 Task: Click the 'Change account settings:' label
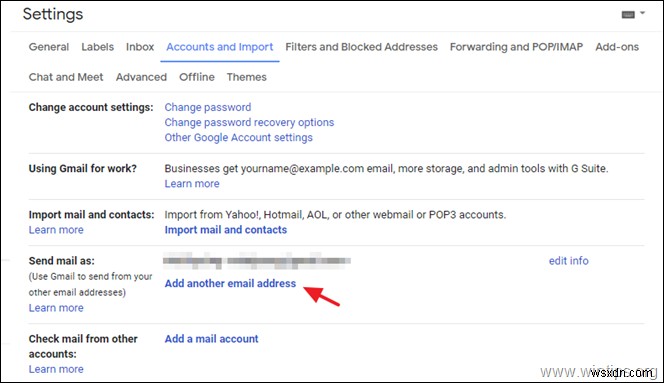coord(91,107)
